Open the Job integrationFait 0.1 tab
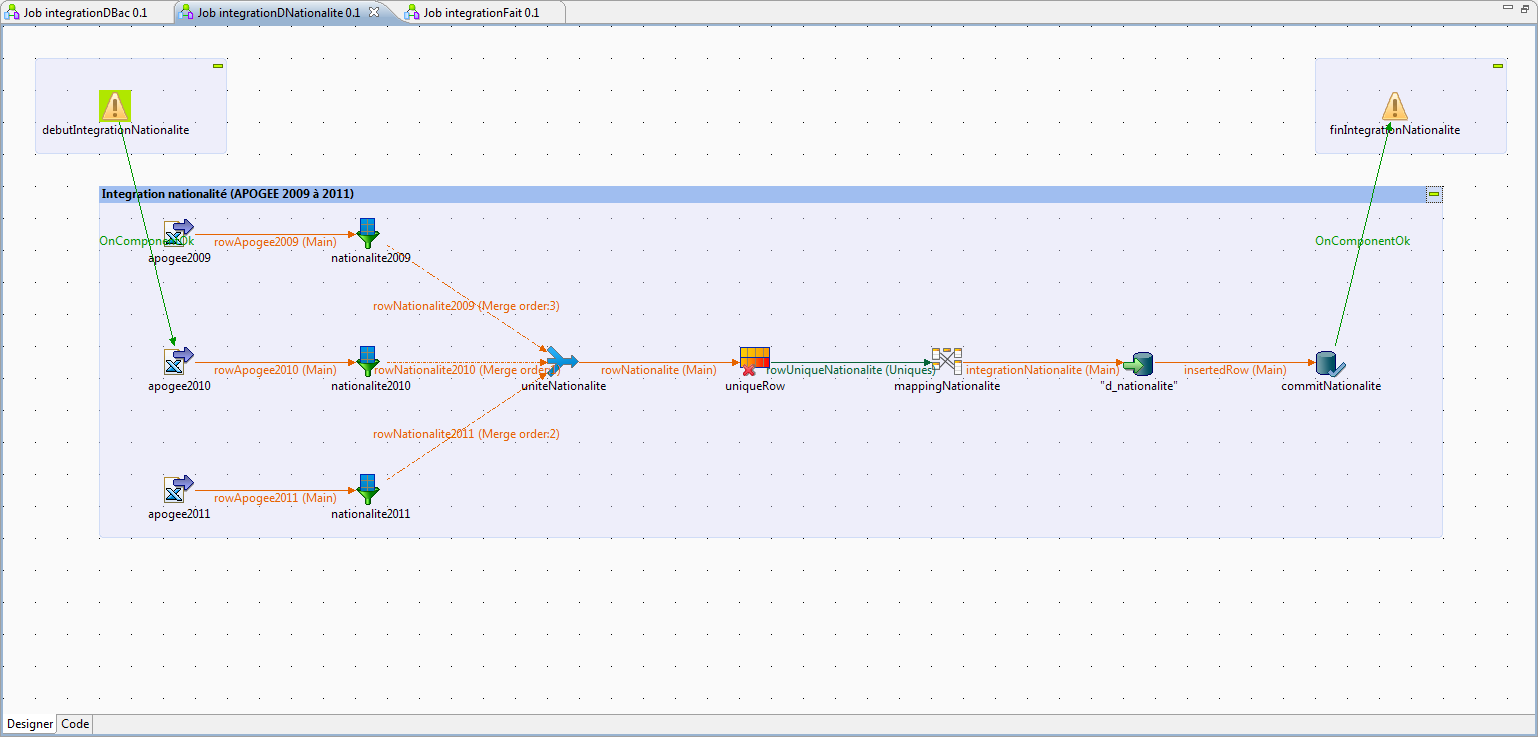Image resolution: width=1538 pixels, height=737 pixels. 481,12
